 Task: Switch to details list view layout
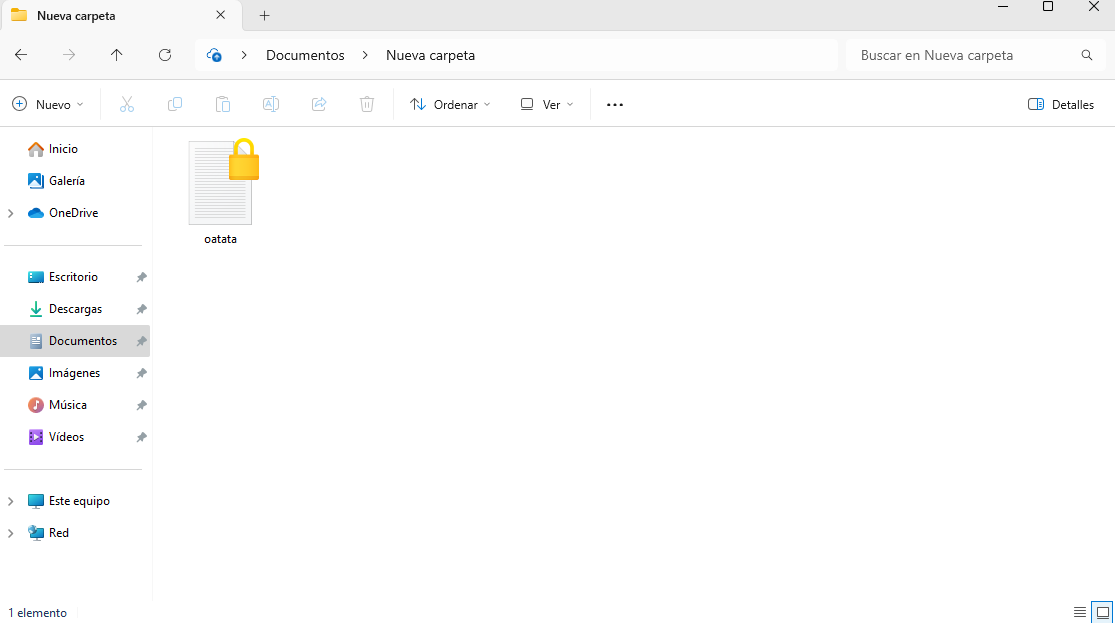(x=1080, y=612)
